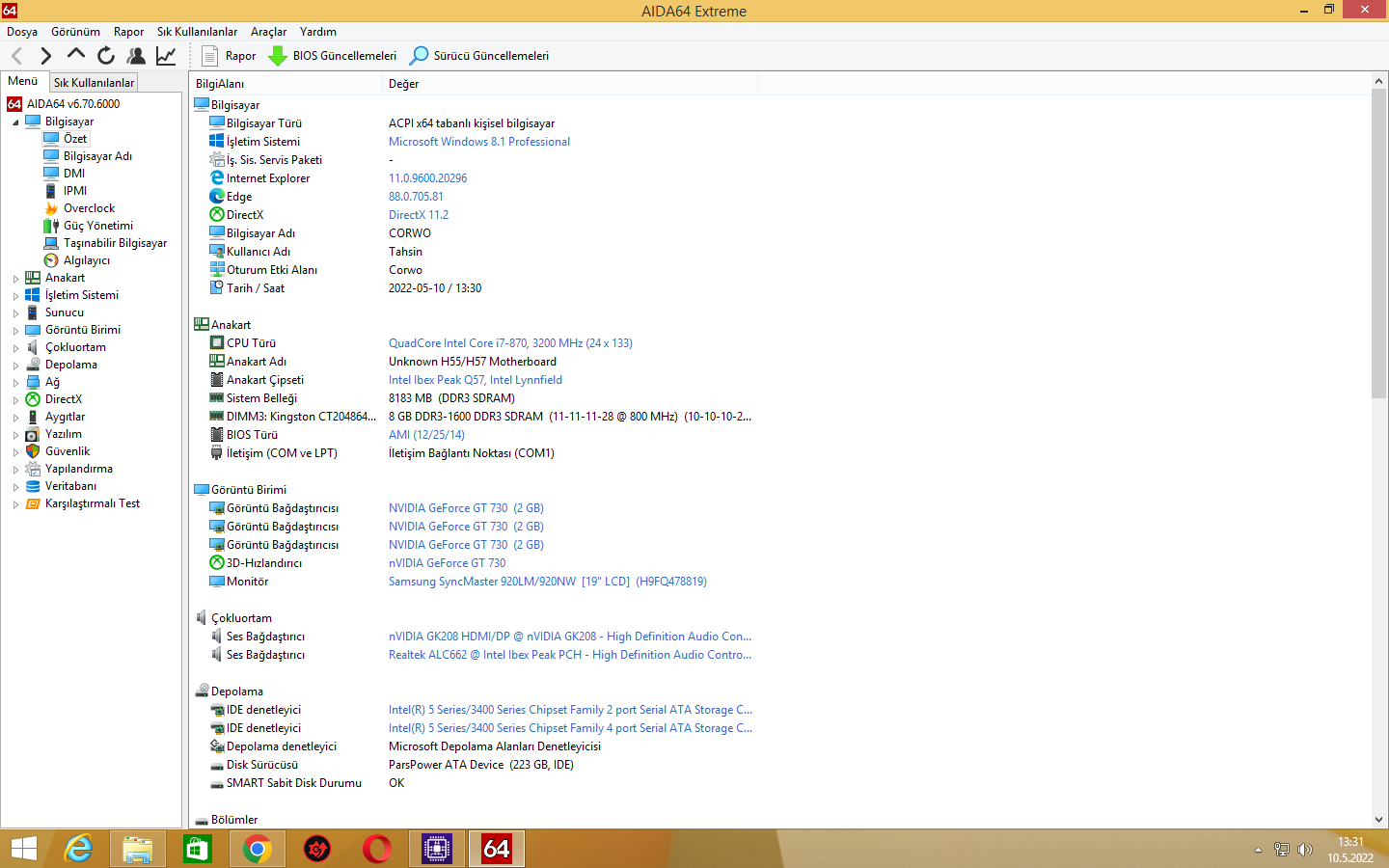Expand the İşletim Sistemi tree node

tap(15, 296)
